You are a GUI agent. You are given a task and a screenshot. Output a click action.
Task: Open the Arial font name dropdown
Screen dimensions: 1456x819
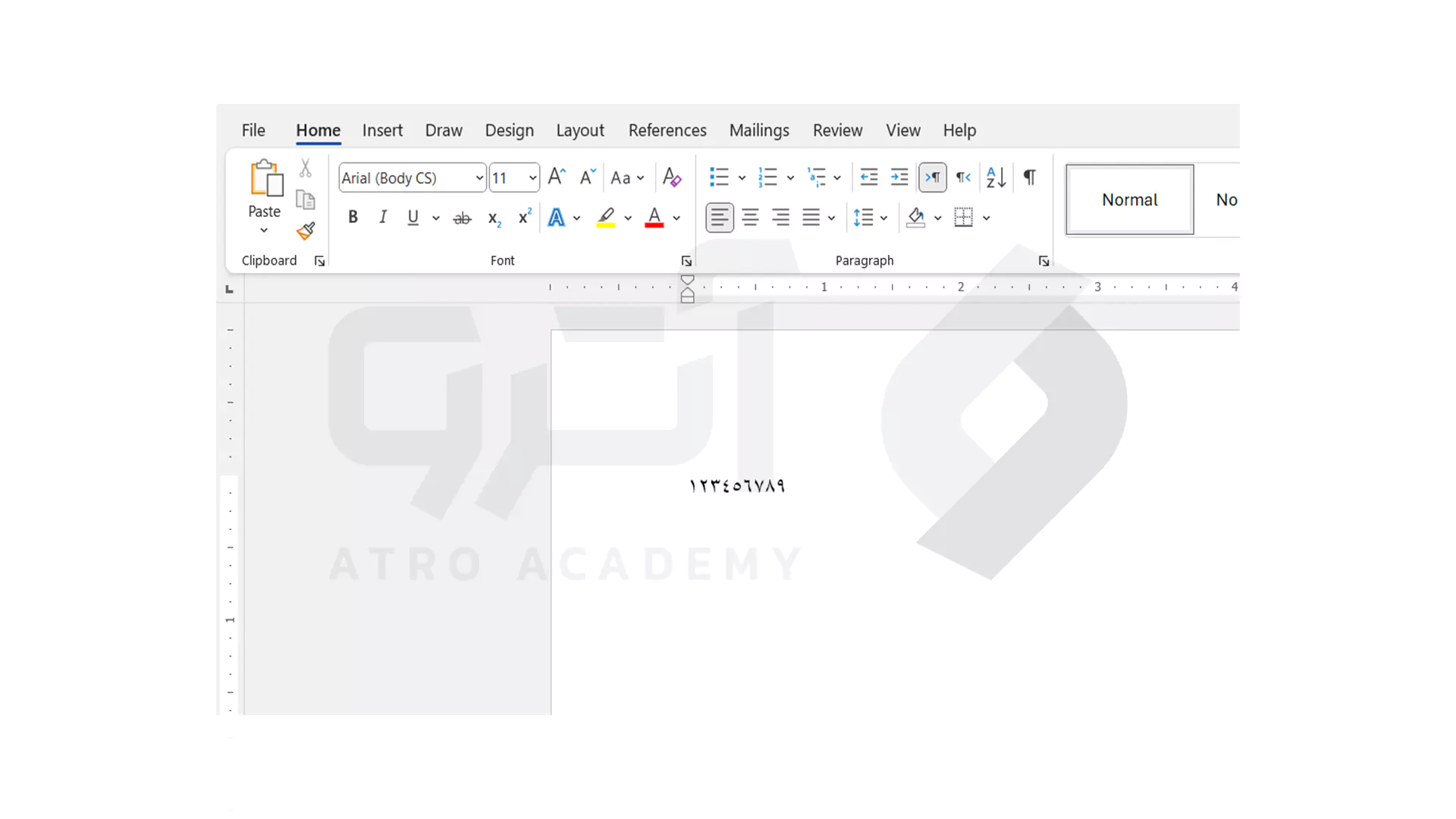tap(479, 178)
